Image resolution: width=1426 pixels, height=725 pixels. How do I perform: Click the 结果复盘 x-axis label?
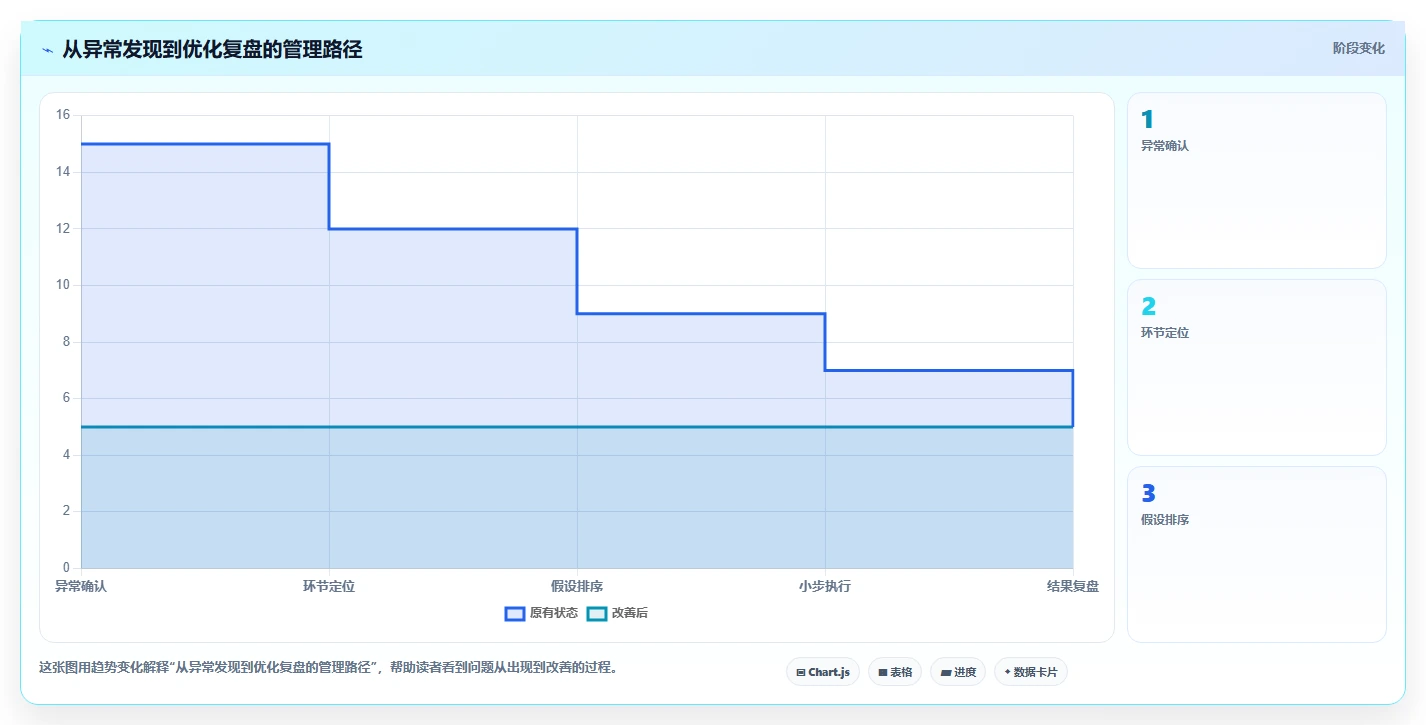1073,586
